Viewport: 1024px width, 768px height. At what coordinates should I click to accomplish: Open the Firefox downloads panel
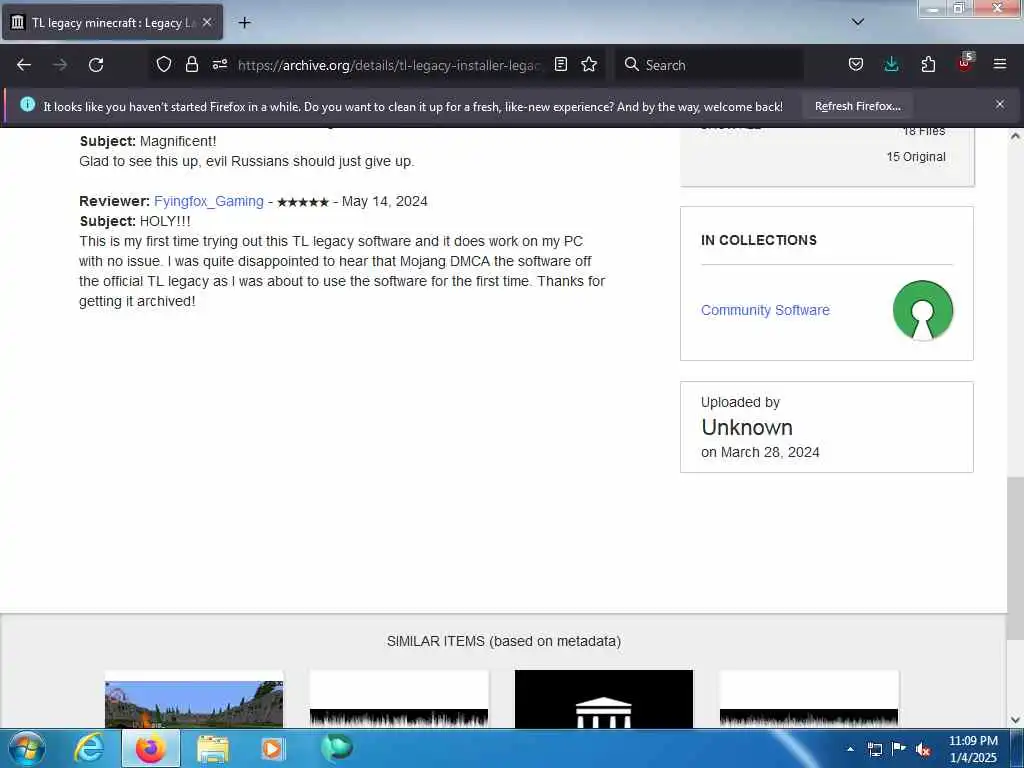(x=891, y=64)
